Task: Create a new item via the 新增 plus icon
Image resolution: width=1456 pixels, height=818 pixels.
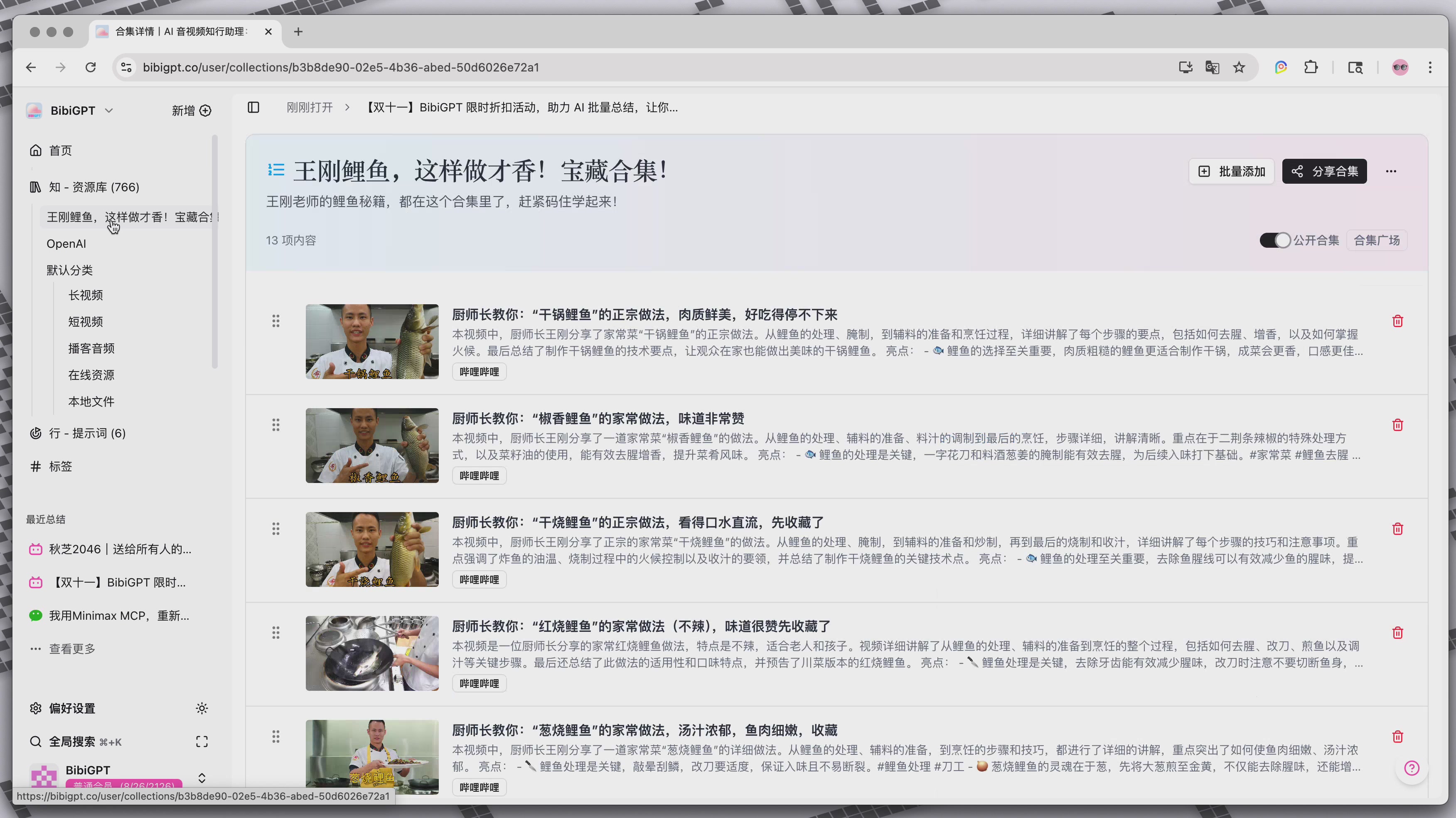Action: (204, 110)
